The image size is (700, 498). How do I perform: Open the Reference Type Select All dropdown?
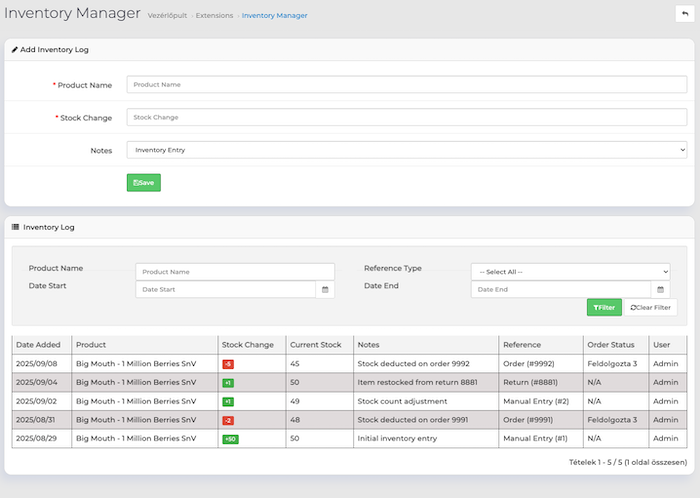click(x=570, y=272)
